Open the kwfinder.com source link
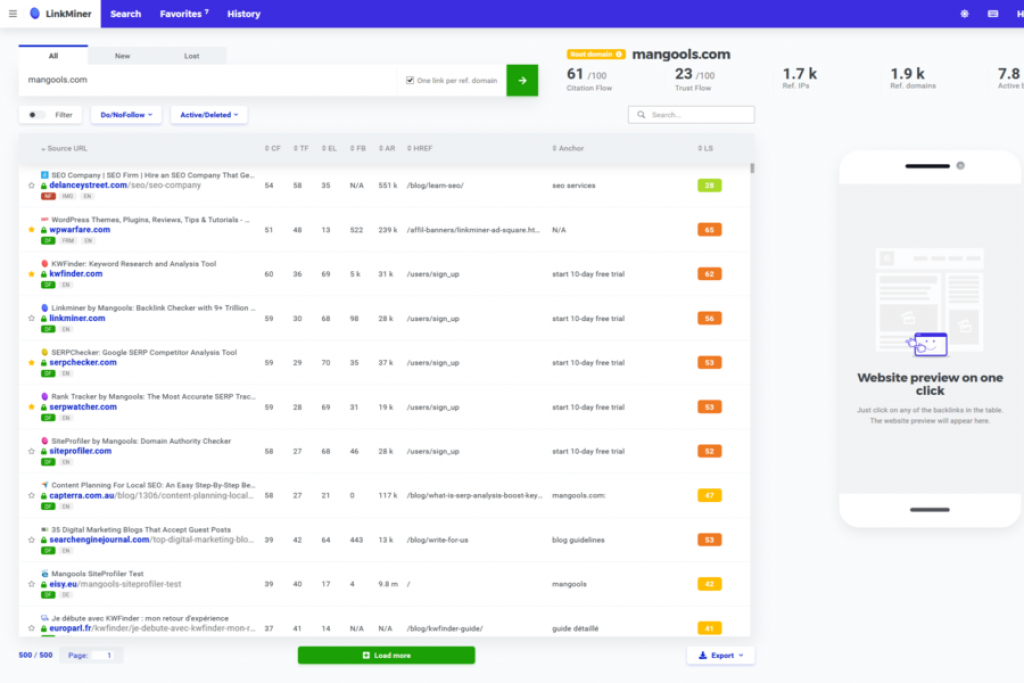 pyautogui.click(x=76, y=274)
